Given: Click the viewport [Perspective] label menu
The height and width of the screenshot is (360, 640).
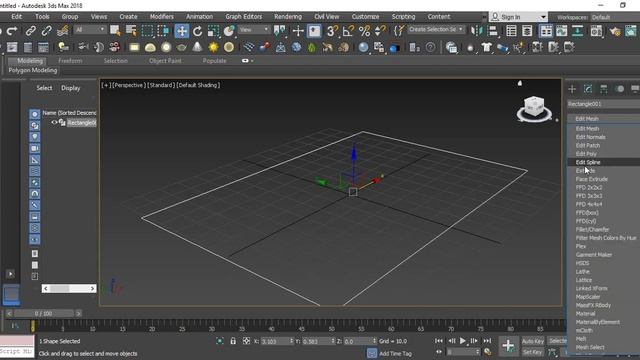Looking at the screenshot, I should point(128,85).
